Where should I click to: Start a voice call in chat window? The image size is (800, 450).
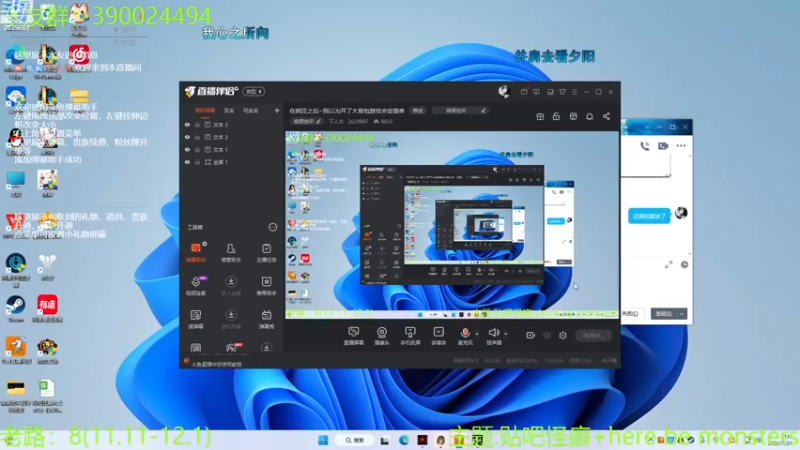pyautogui.click(x=645, y=146)
